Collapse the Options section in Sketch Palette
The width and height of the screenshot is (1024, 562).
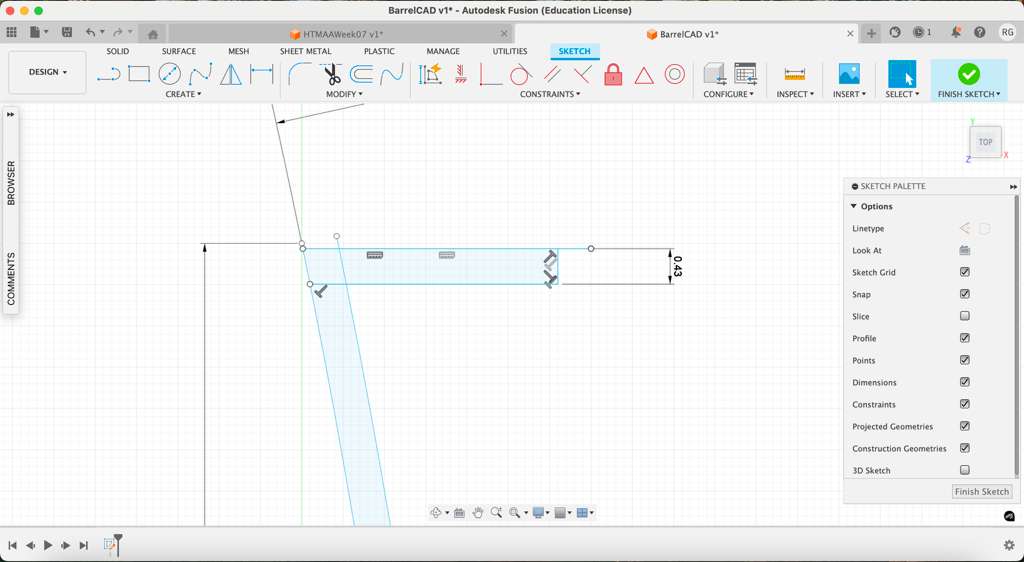click(854, 206)
